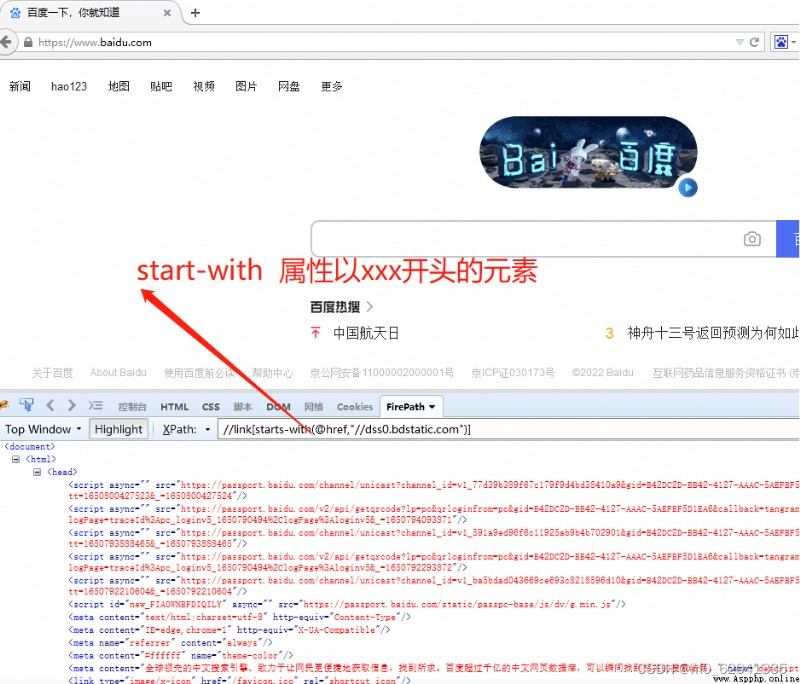
Task: Select the 百度一下，你就知道 browser tab
Action: coord(91,13)
